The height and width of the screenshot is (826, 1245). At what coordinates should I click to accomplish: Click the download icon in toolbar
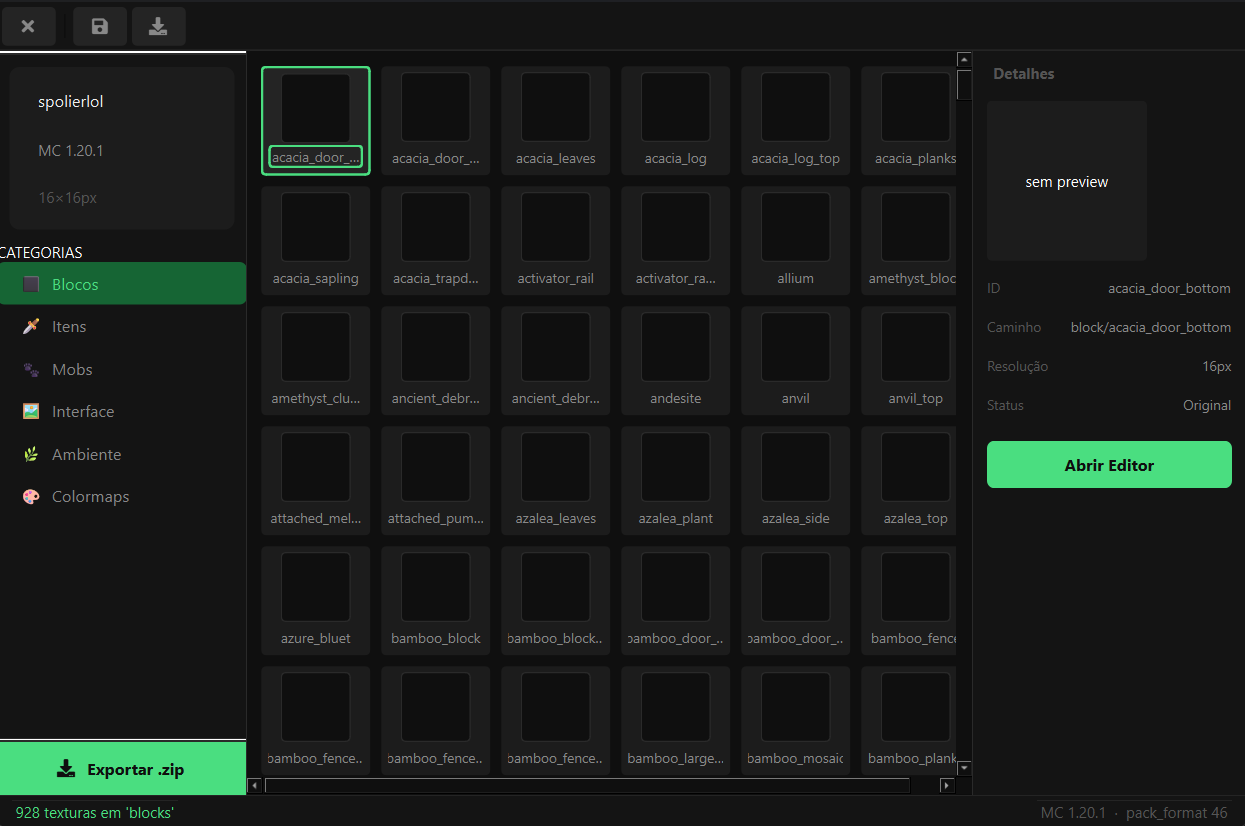tap(158, 26)
